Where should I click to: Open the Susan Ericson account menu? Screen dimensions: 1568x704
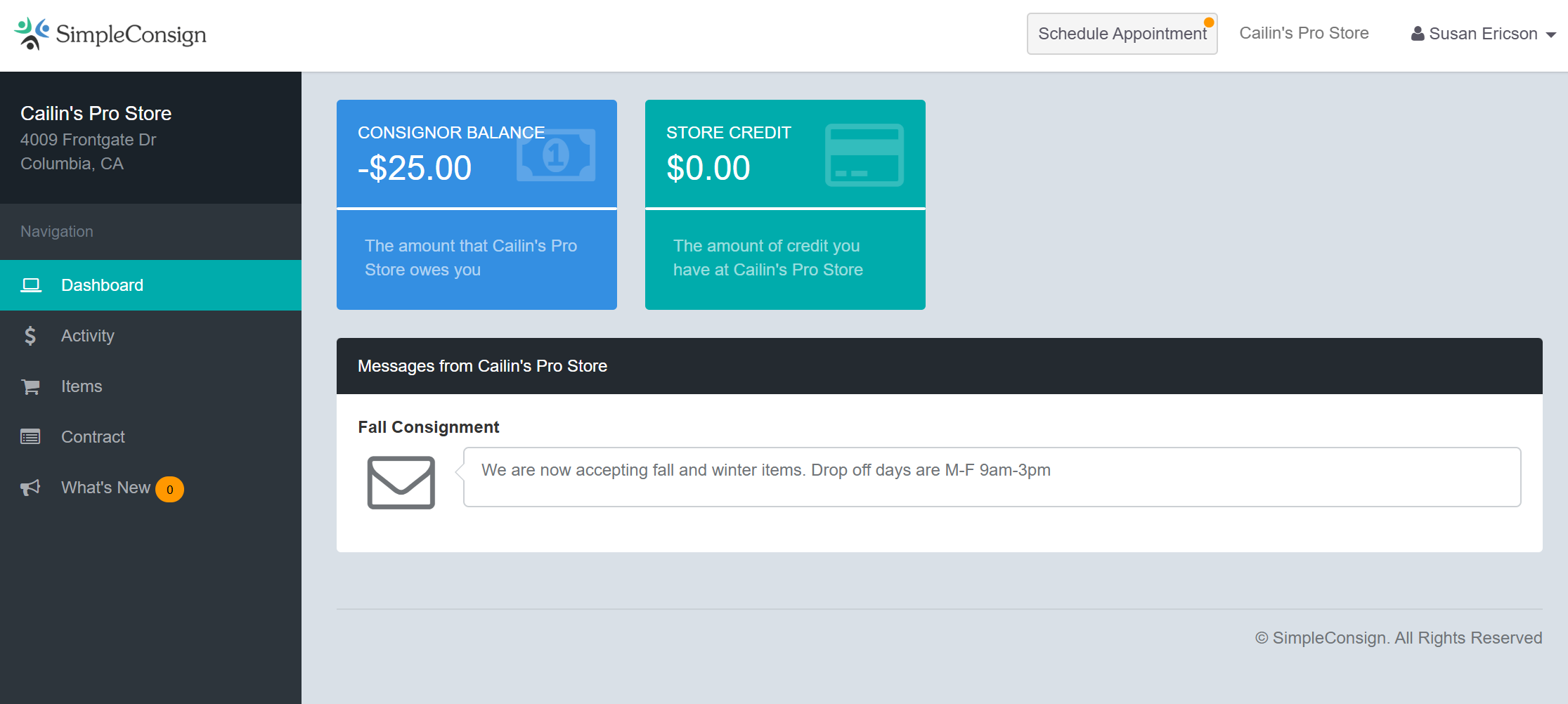point(1484,34)
